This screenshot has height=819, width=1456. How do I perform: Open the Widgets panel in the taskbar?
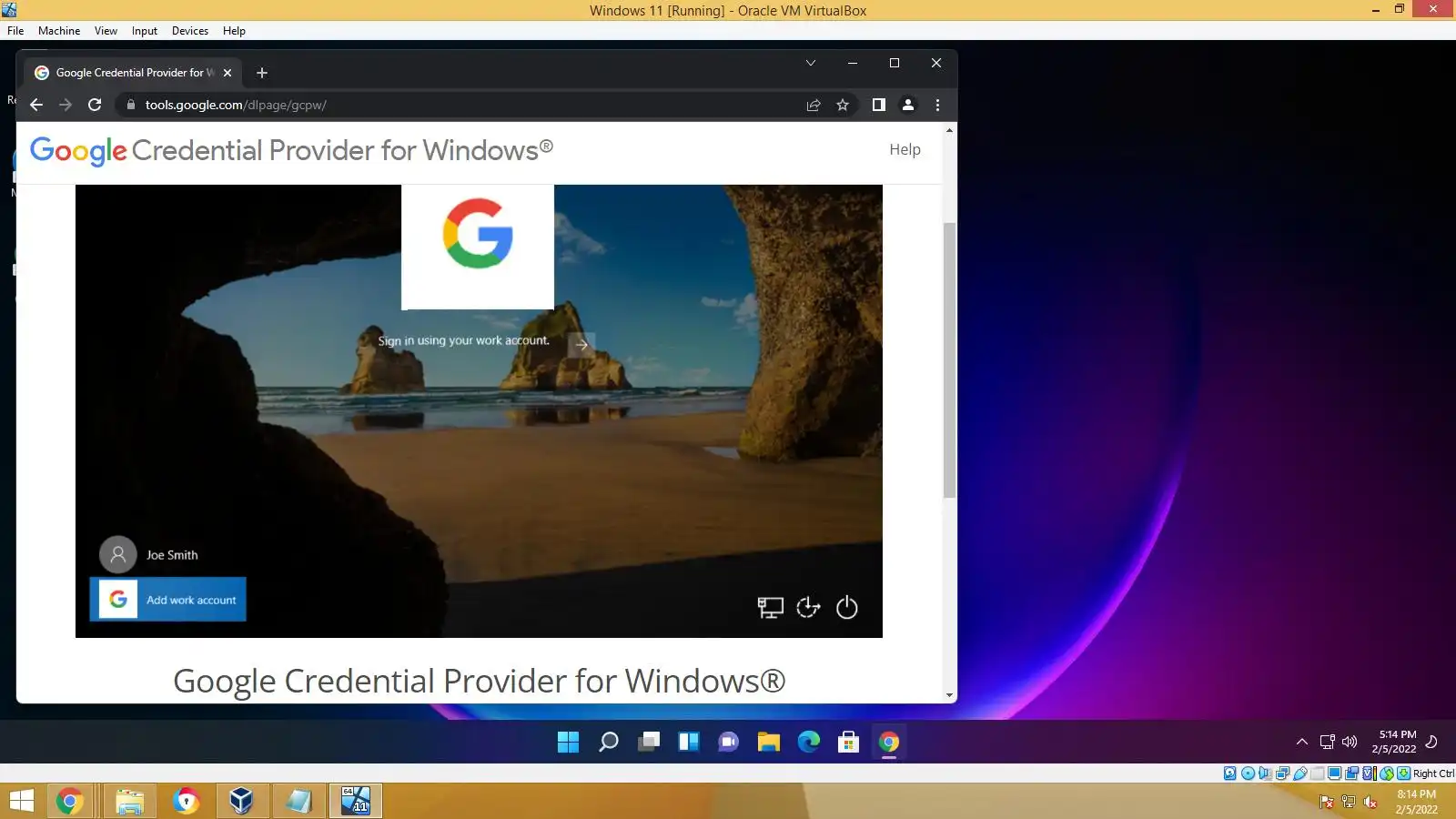[689, 743]
